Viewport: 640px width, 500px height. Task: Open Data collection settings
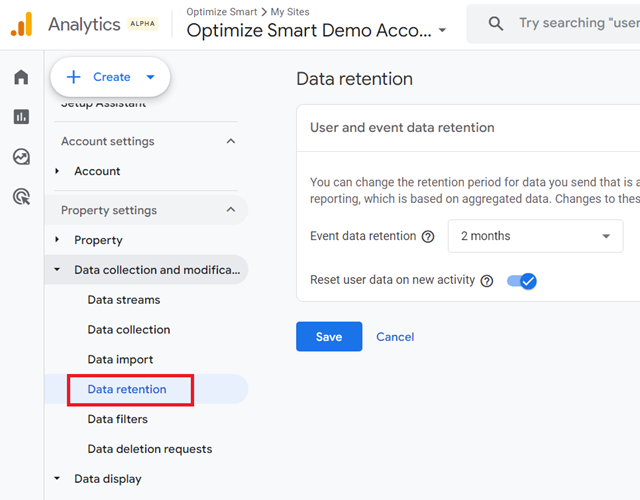click(x=129, y=330)
